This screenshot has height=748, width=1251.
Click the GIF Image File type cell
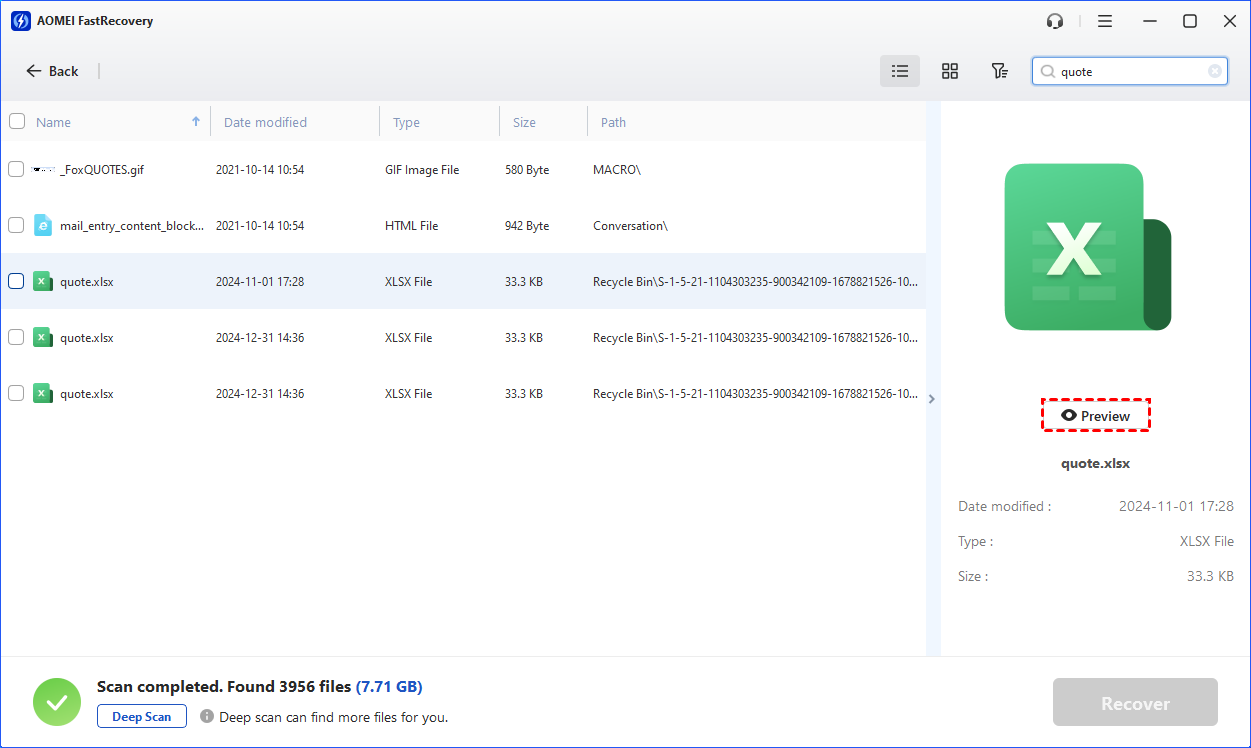pyautogui.click(x=422, y=170)
